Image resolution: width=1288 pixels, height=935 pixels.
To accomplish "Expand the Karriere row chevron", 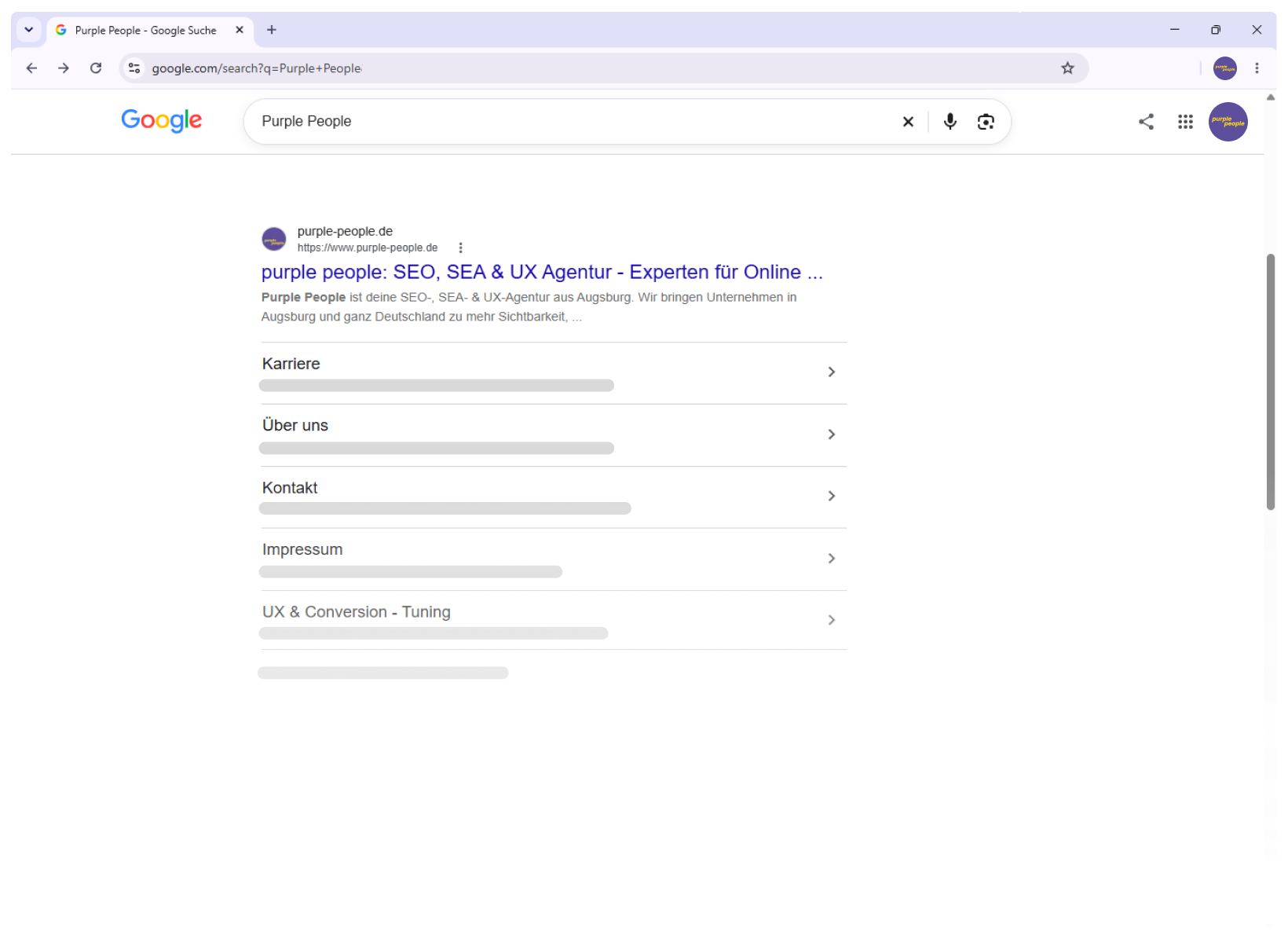I will [x=831, y=372].
